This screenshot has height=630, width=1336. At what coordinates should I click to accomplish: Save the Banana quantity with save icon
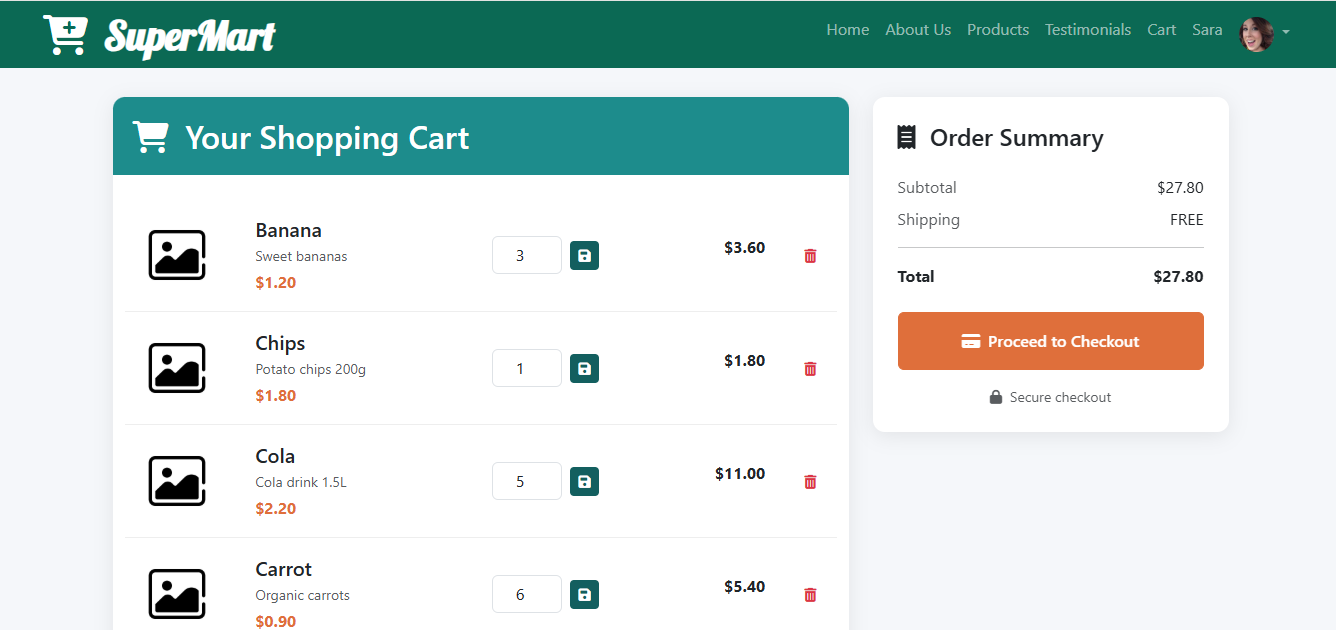(584, 256)
